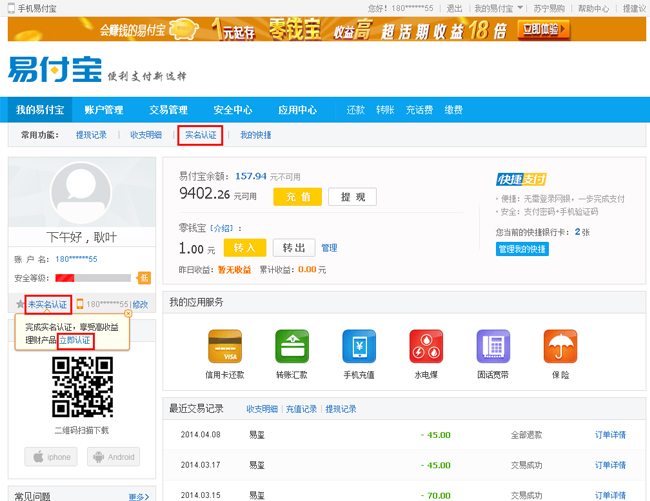
Task: Click the 快捷支付 logo
Action: (521, 179)
